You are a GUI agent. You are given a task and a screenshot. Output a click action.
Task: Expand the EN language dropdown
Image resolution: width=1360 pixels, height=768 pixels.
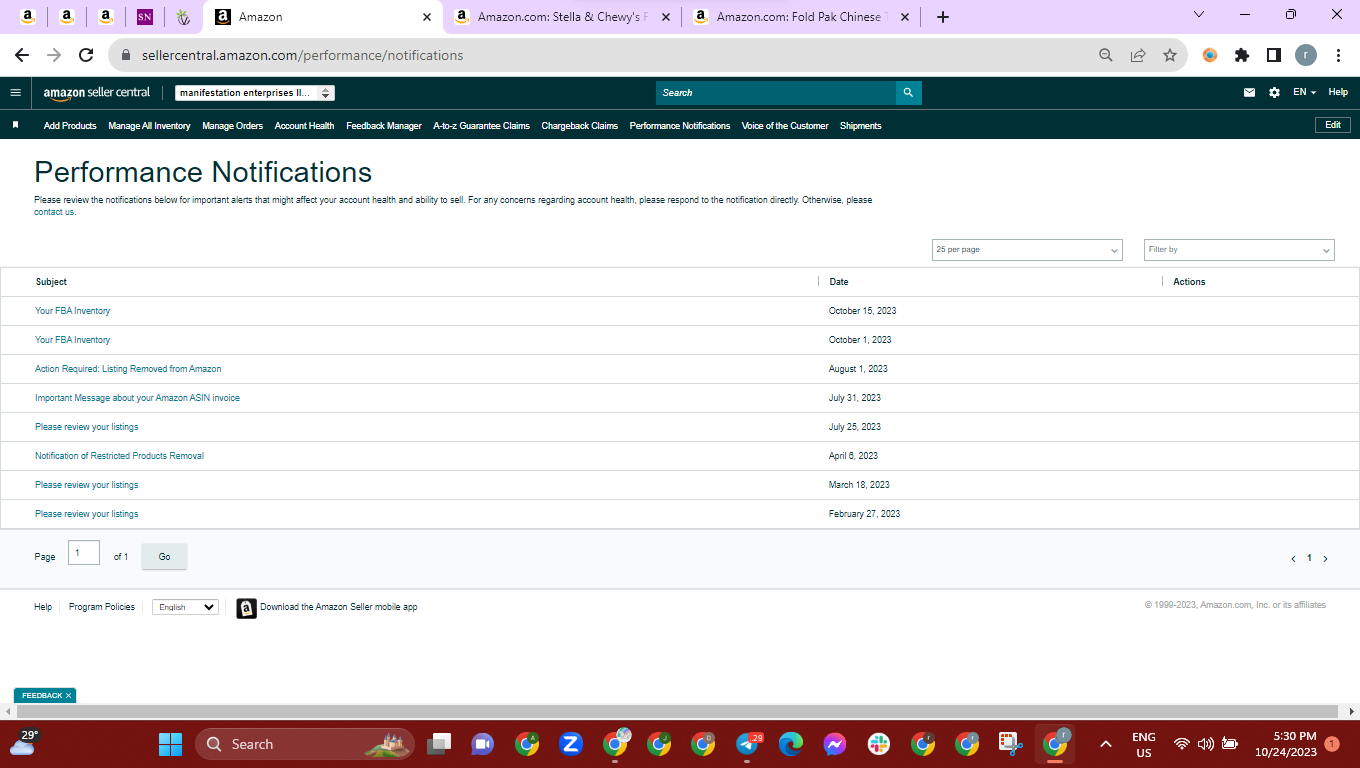click(1304, 92)
